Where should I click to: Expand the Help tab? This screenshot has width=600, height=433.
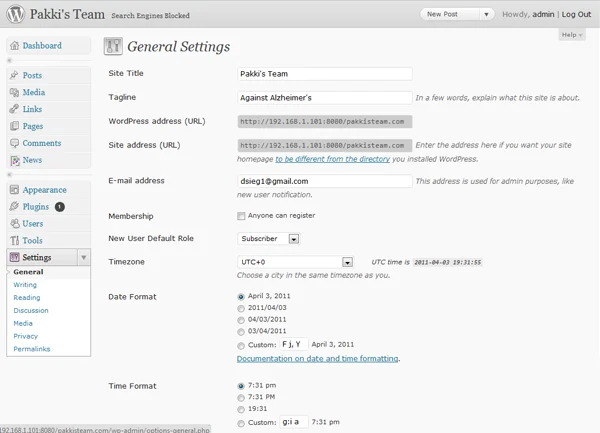(x=572, y=35)
